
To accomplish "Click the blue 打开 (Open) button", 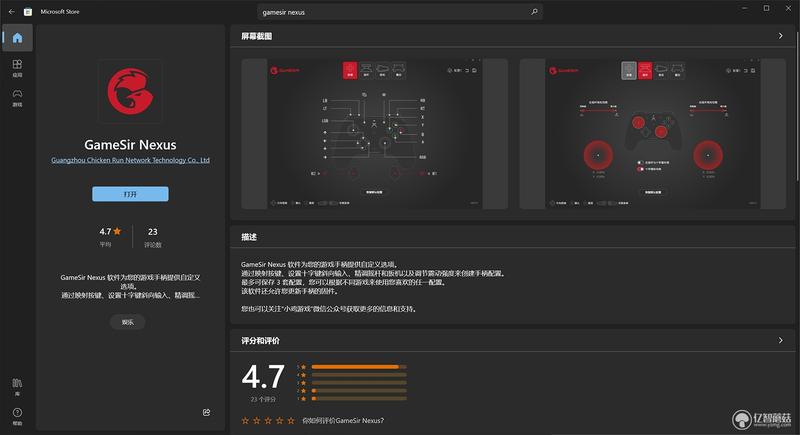I will click(130, 194).
